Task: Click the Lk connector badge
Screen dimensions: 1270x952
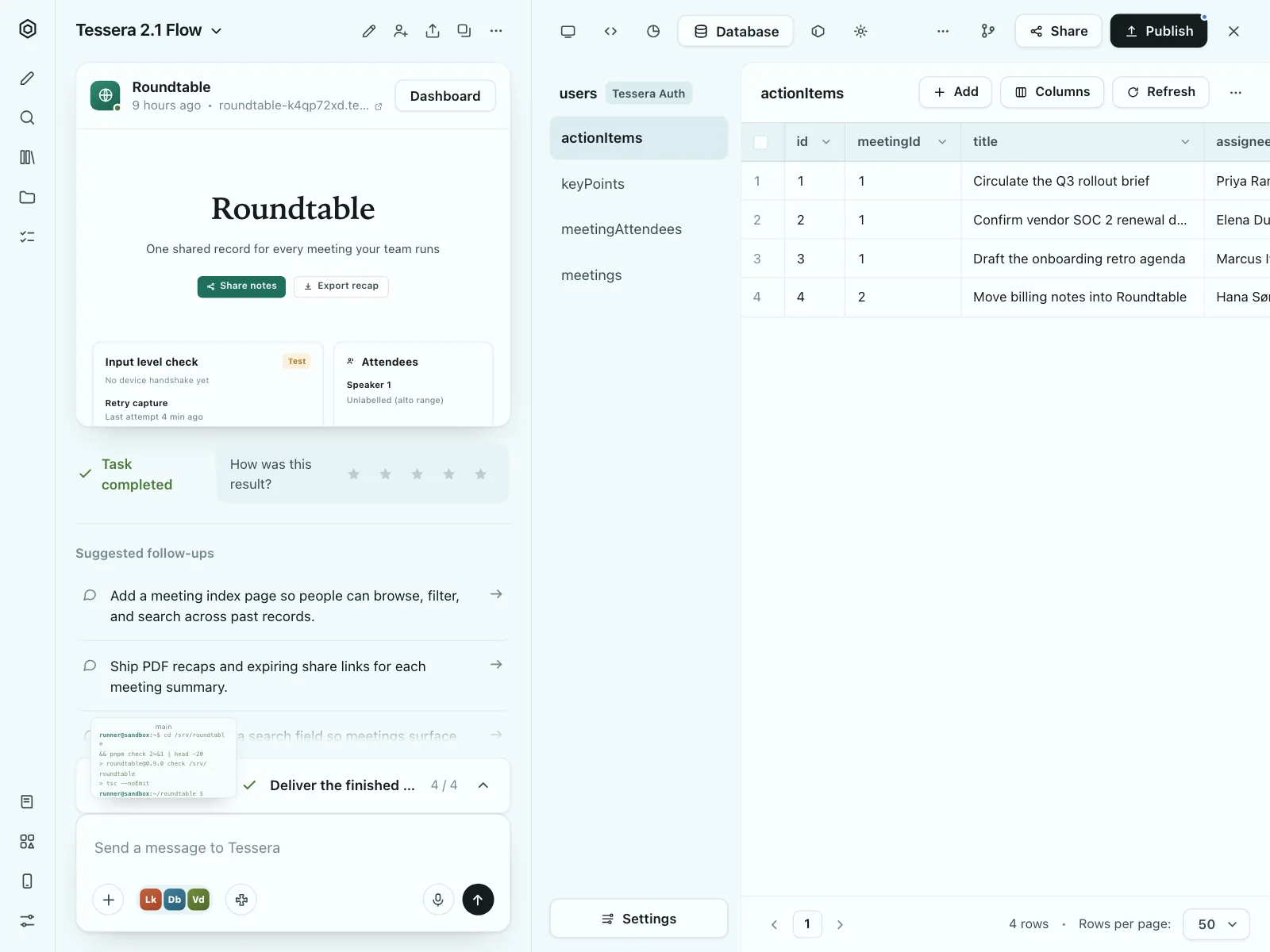Action: pyautogui.click(x=151, y=900)
